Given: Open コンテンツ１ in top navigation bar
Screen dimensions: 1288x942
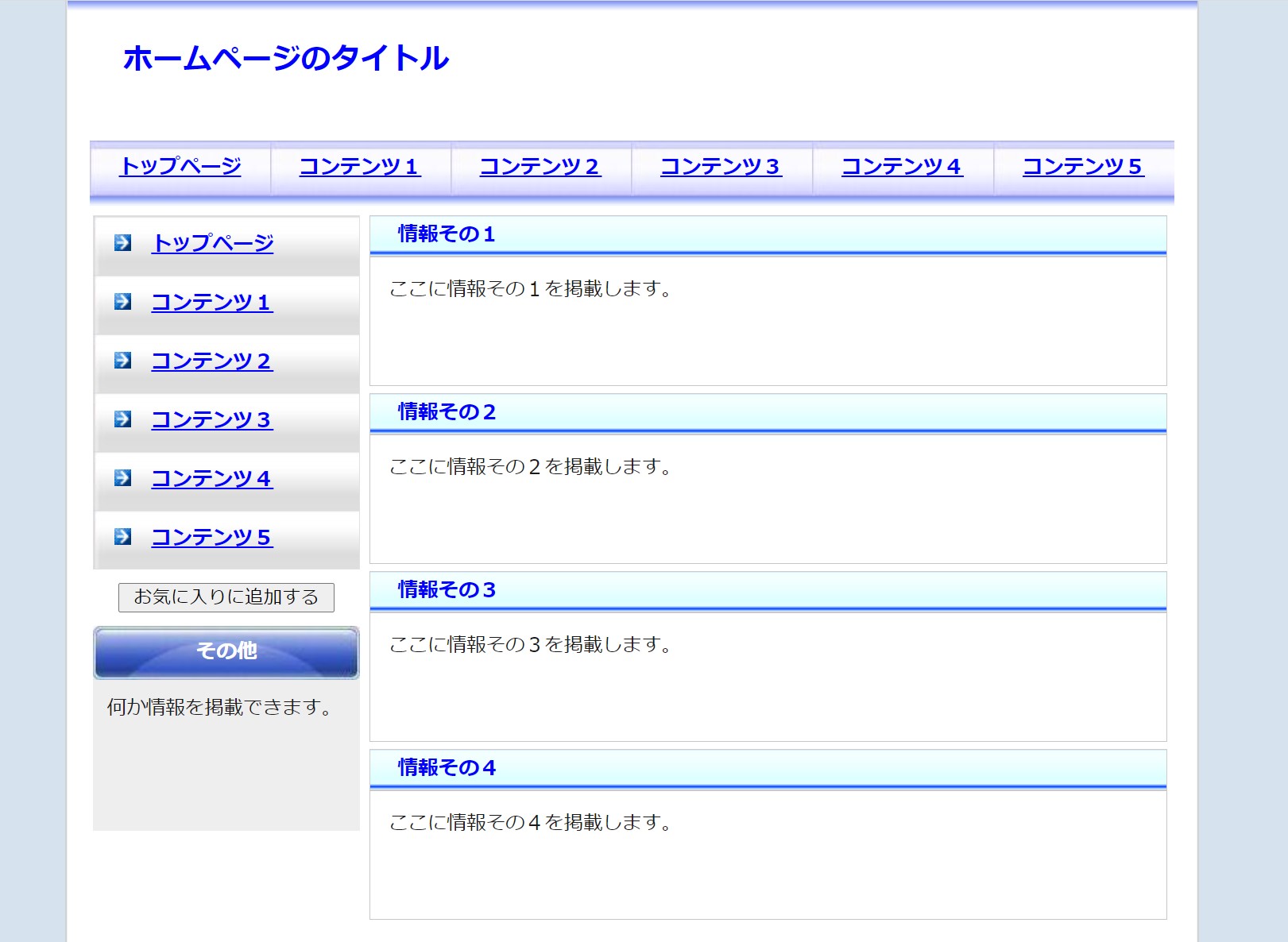Looking at the screenshot, I should pyautogui.click(x=360, y=167).
